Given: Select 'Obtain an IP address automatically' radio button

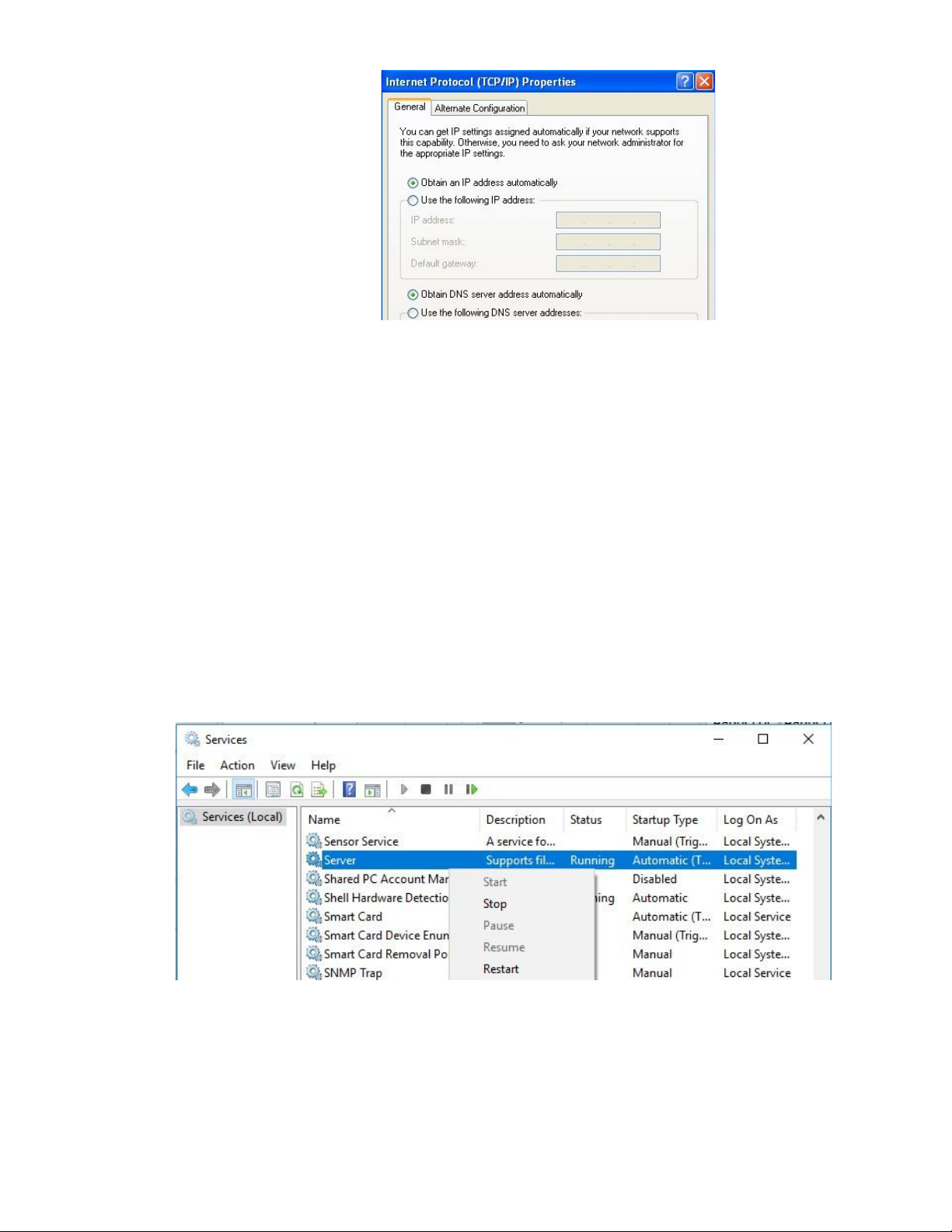Looking at the screenshot, I should click(x=413, y=183).
